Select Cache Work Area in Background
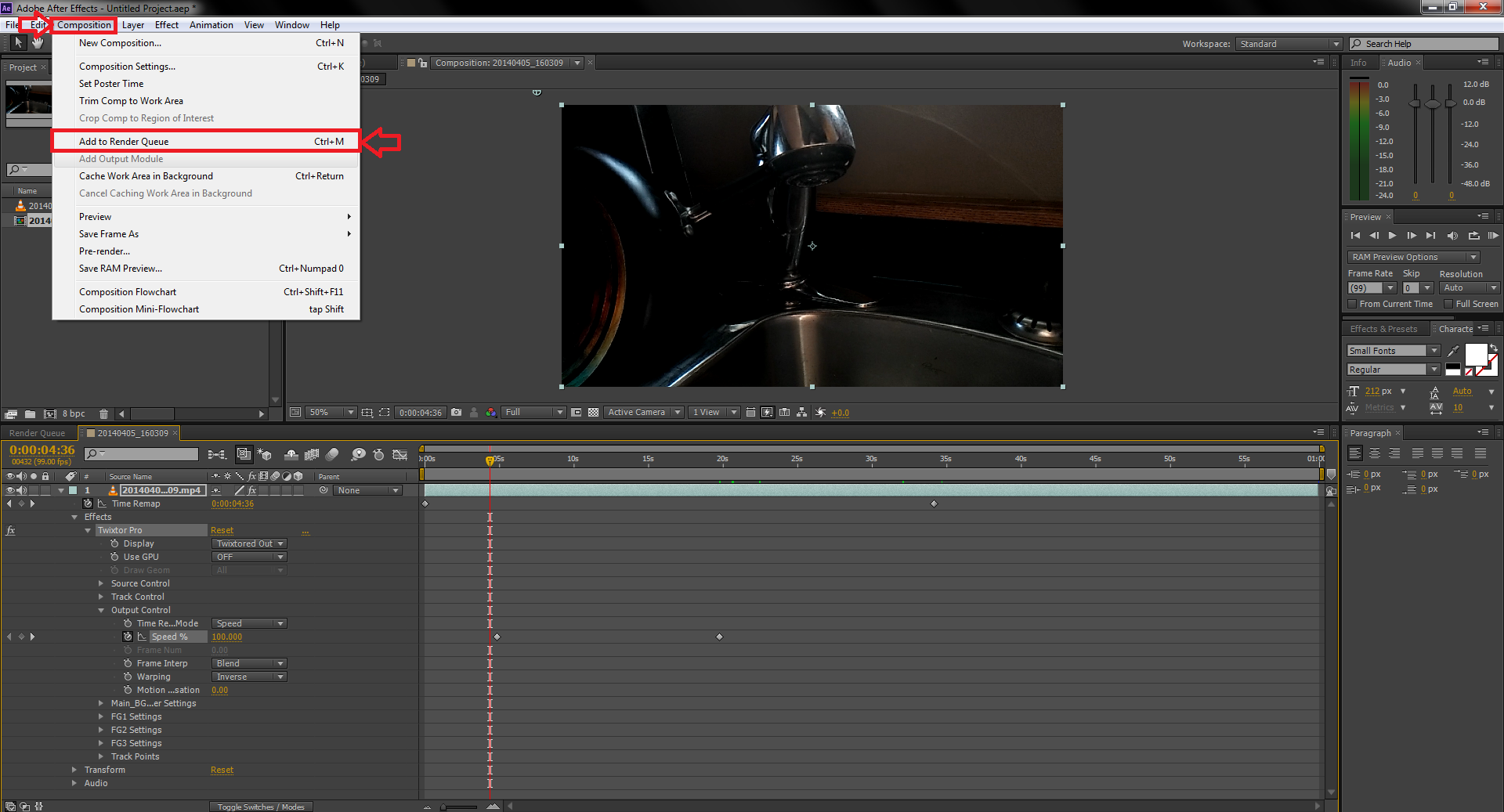 tap(146, 176)
